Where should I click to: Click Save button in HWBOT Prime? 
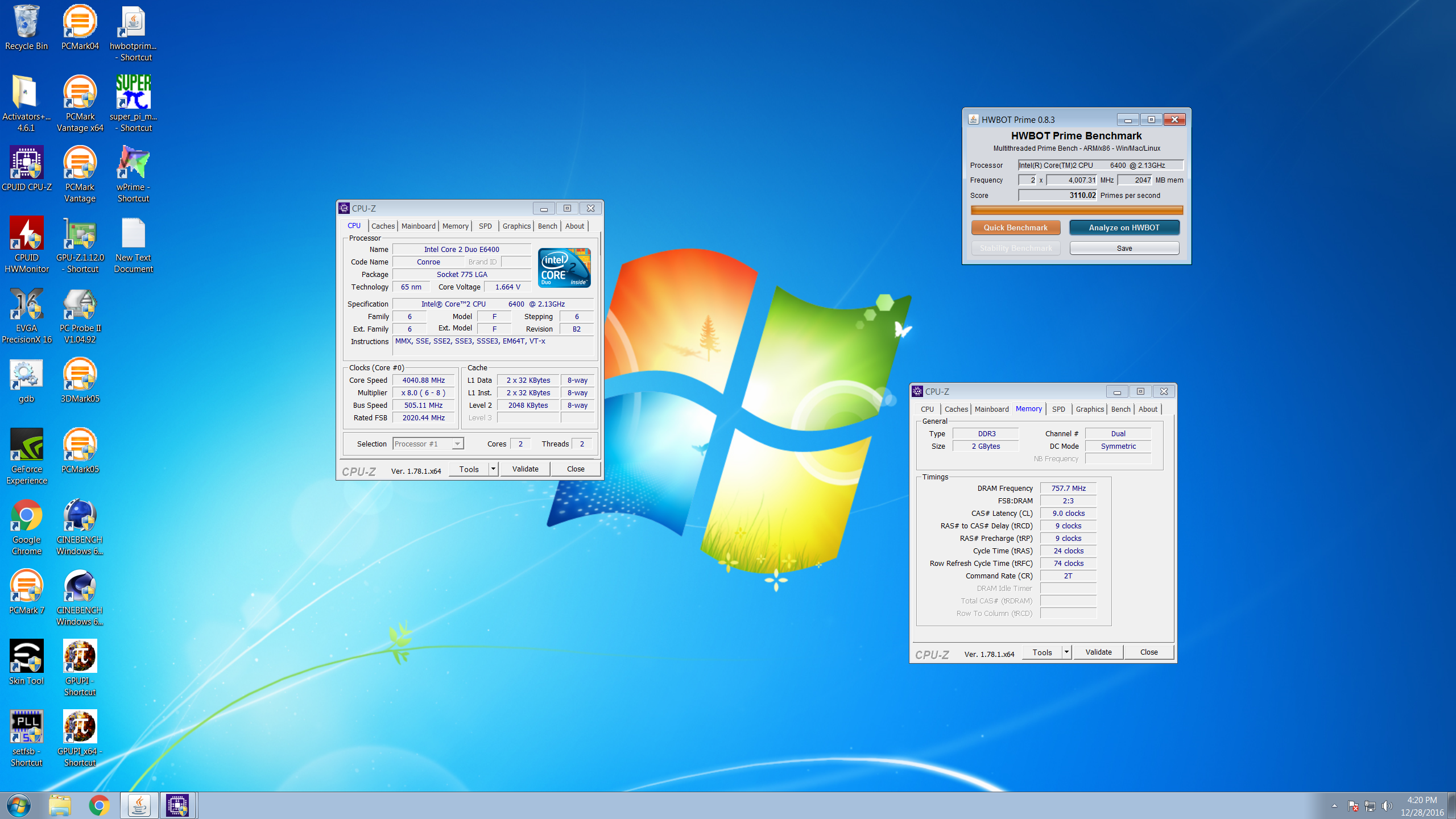[1124, 248]
